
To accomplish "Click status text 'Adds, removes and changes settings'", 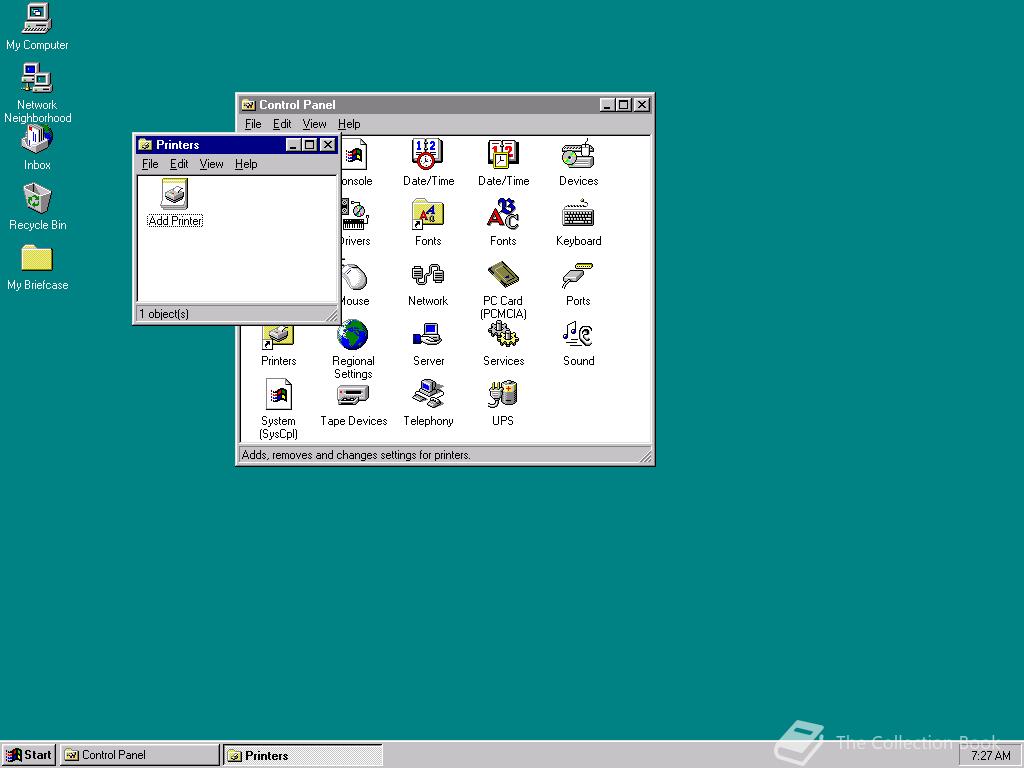I will click(356, 455).
